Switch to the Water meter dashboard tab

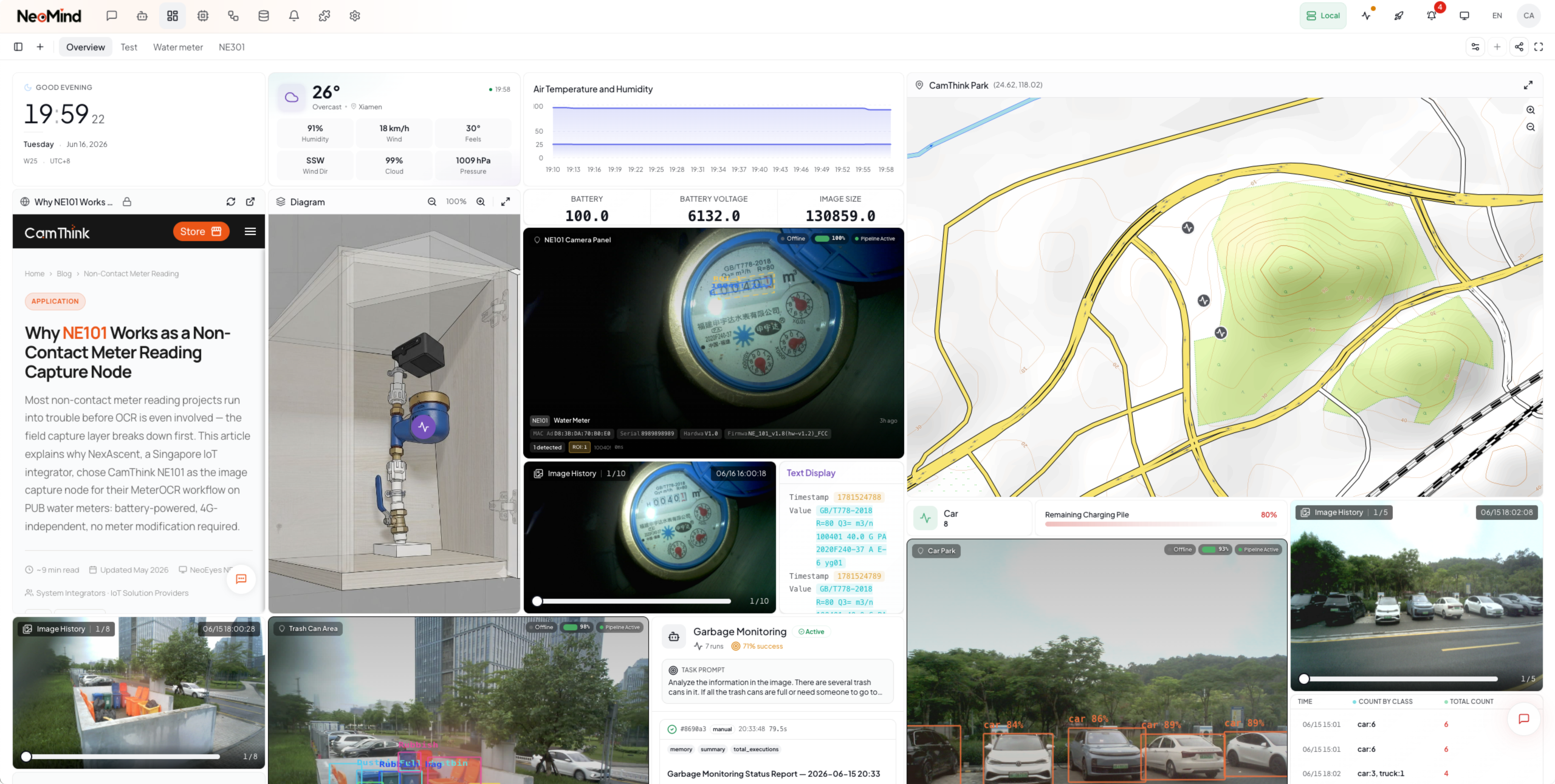(x=178, y=47)
